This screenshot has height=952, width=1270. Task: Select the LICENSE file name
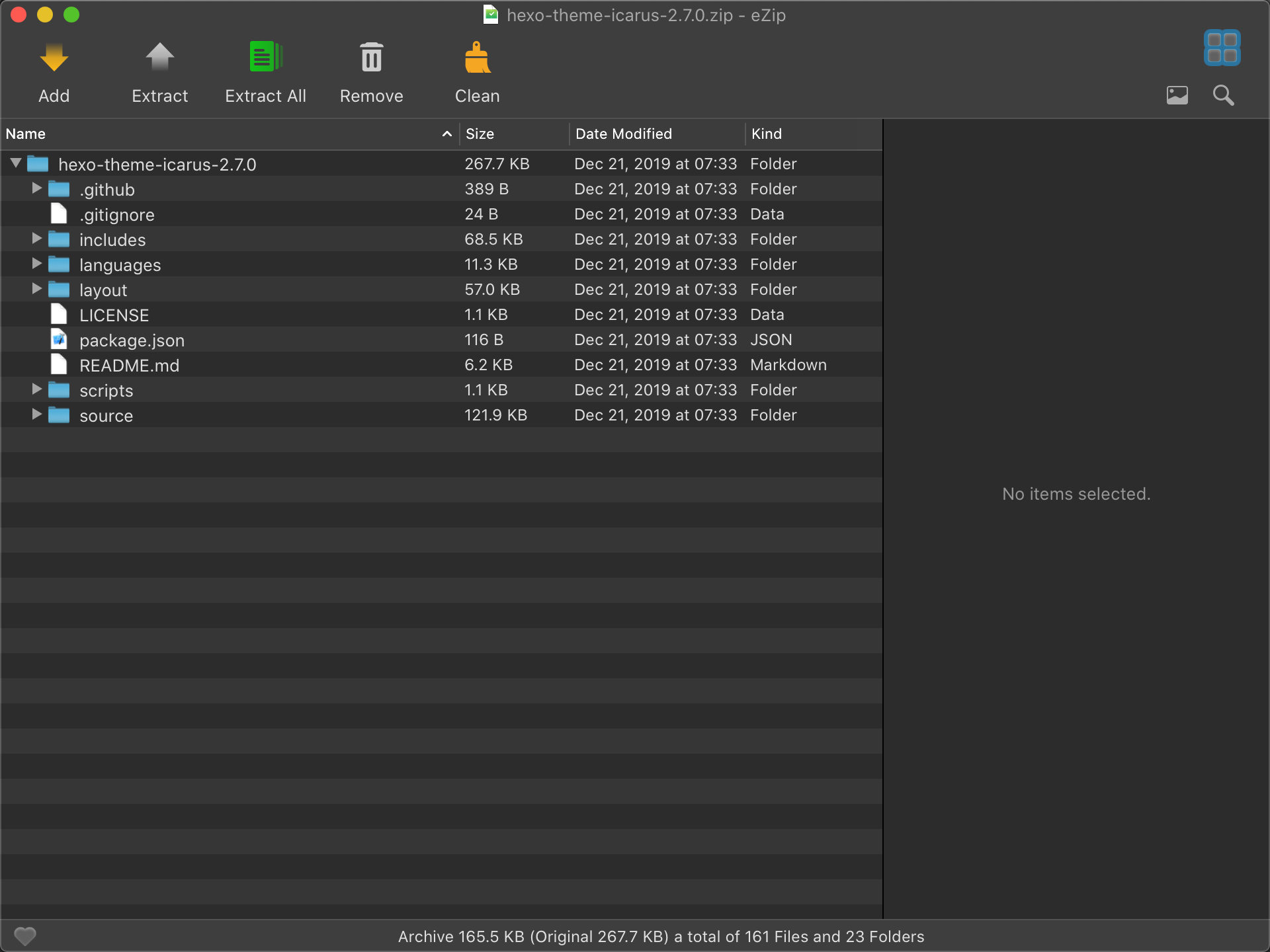[114, 315]
